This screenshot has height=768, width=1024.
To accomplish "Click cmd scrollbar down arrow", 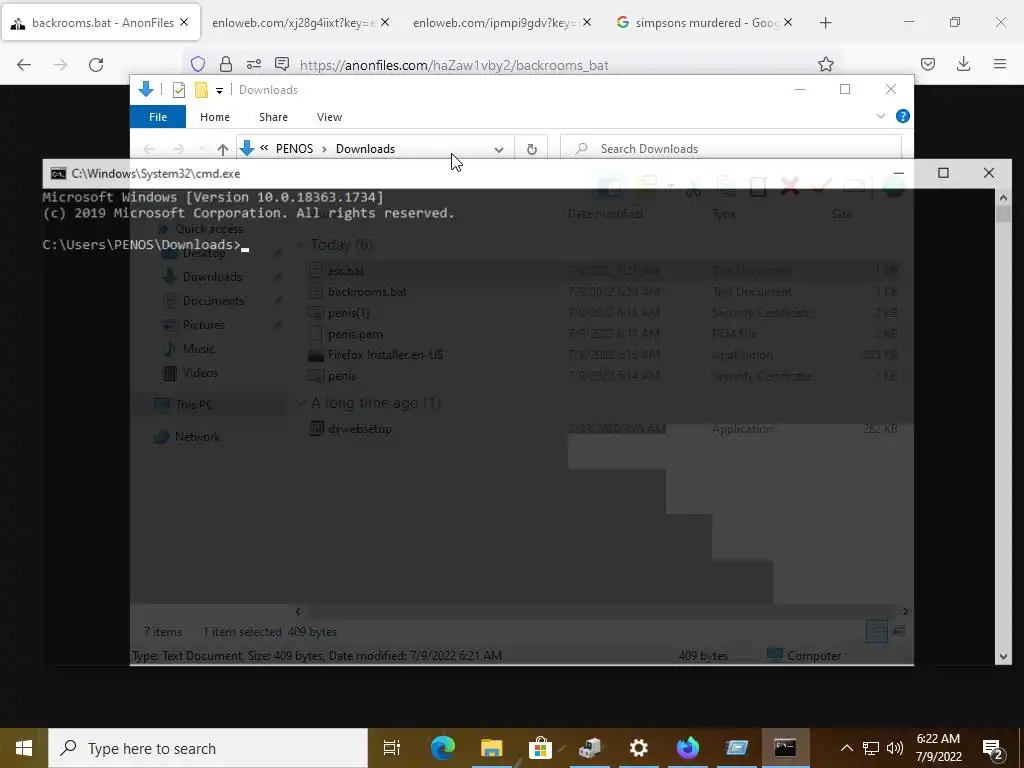I will pyautogui.click(x=1003, y=656).
